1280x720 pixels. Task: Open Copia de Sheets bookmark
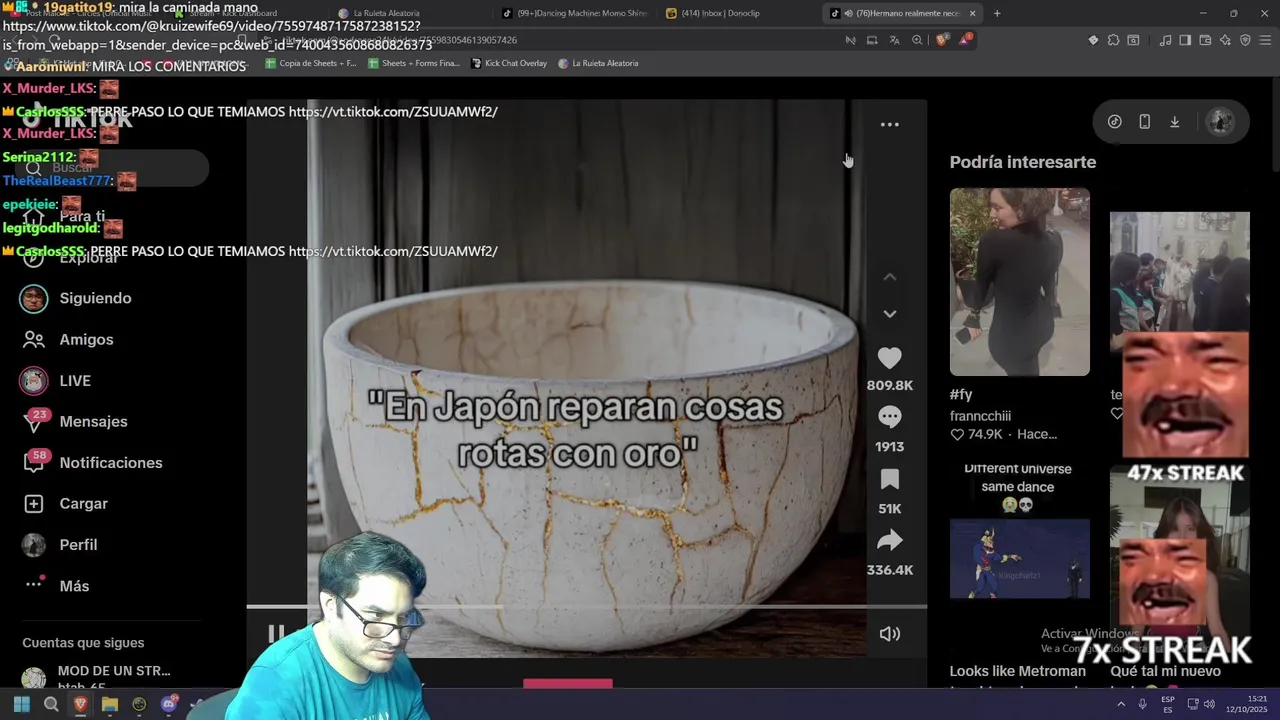click(310, 63)
